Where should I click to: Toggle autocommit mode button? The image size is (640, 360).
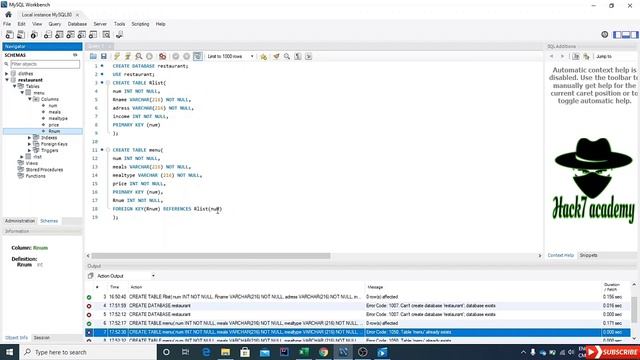tap(198, 56)
